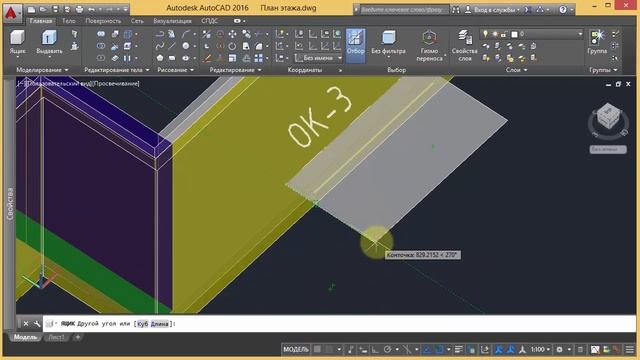Close the command line with the X button

pos(26,324)
